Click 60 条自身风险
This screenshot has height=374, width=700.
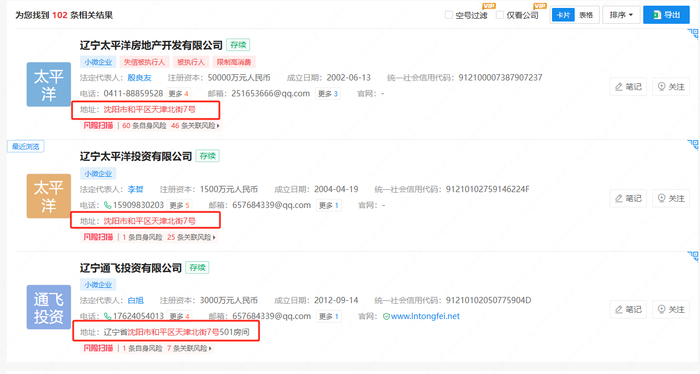point(144,126)
